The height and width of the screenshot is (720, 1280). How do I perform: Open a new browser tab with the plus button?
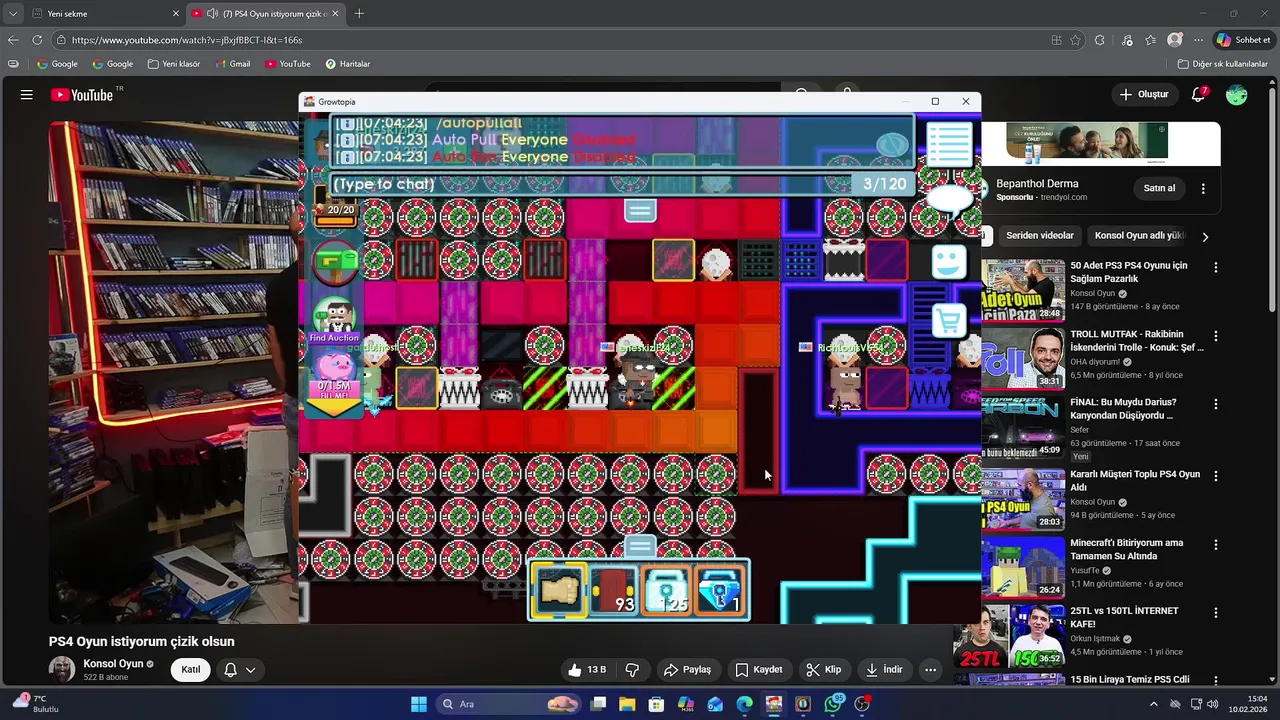[359, 14]
